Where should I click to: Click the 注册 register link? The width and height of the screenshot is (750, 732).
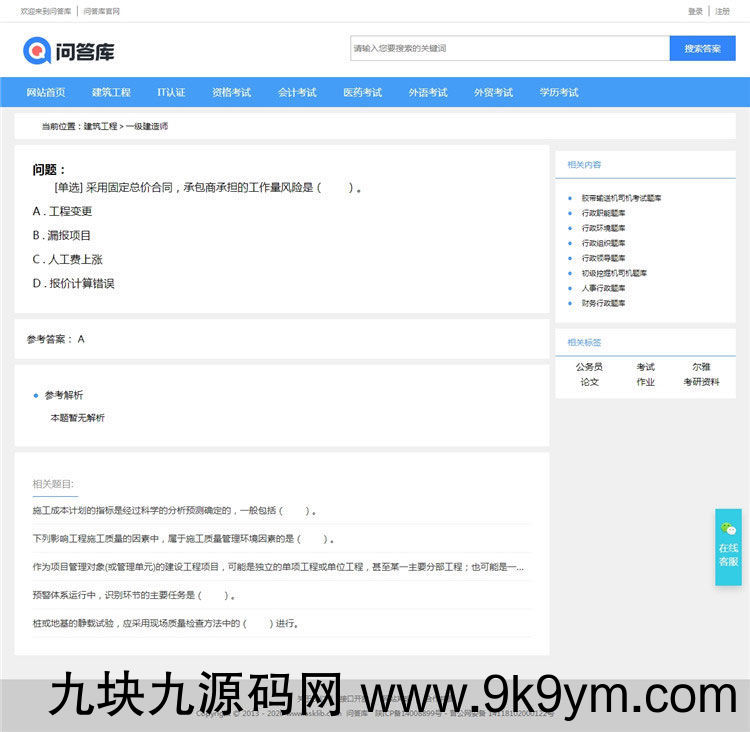[722, 11]
